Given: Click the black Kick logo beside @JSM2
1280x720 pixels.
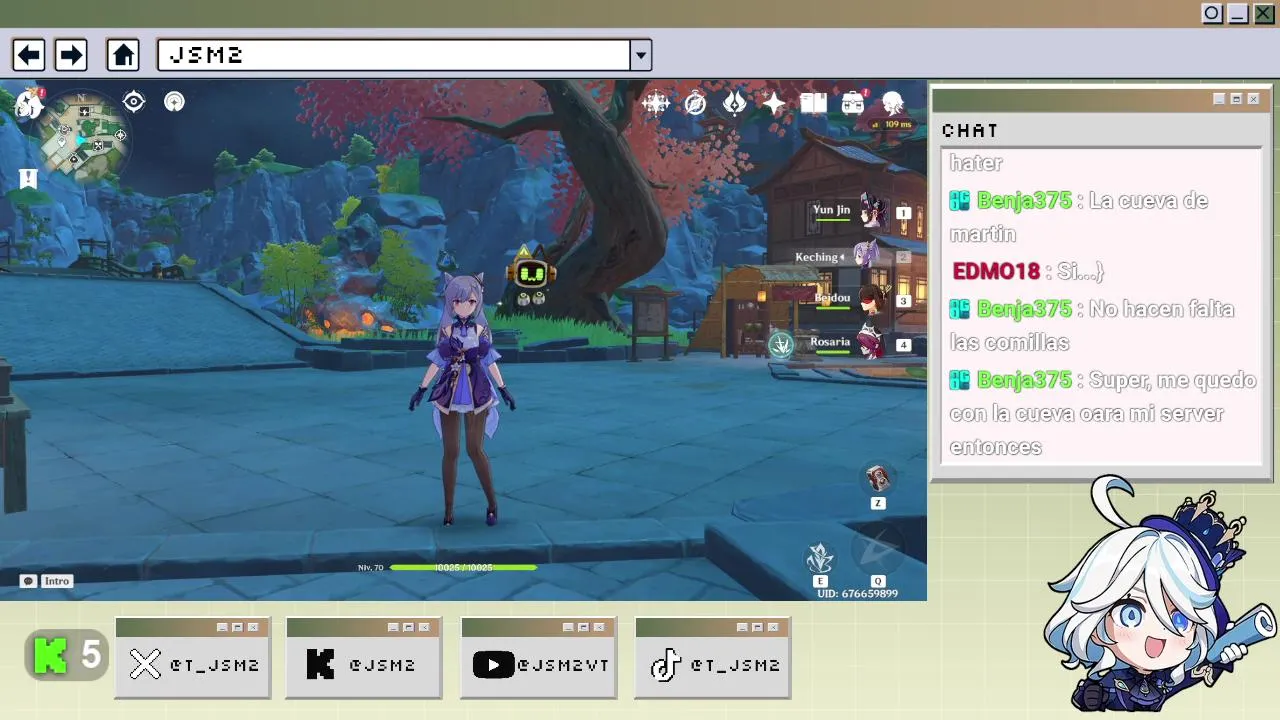Looking at the screenshot, I should click(320, 664).
